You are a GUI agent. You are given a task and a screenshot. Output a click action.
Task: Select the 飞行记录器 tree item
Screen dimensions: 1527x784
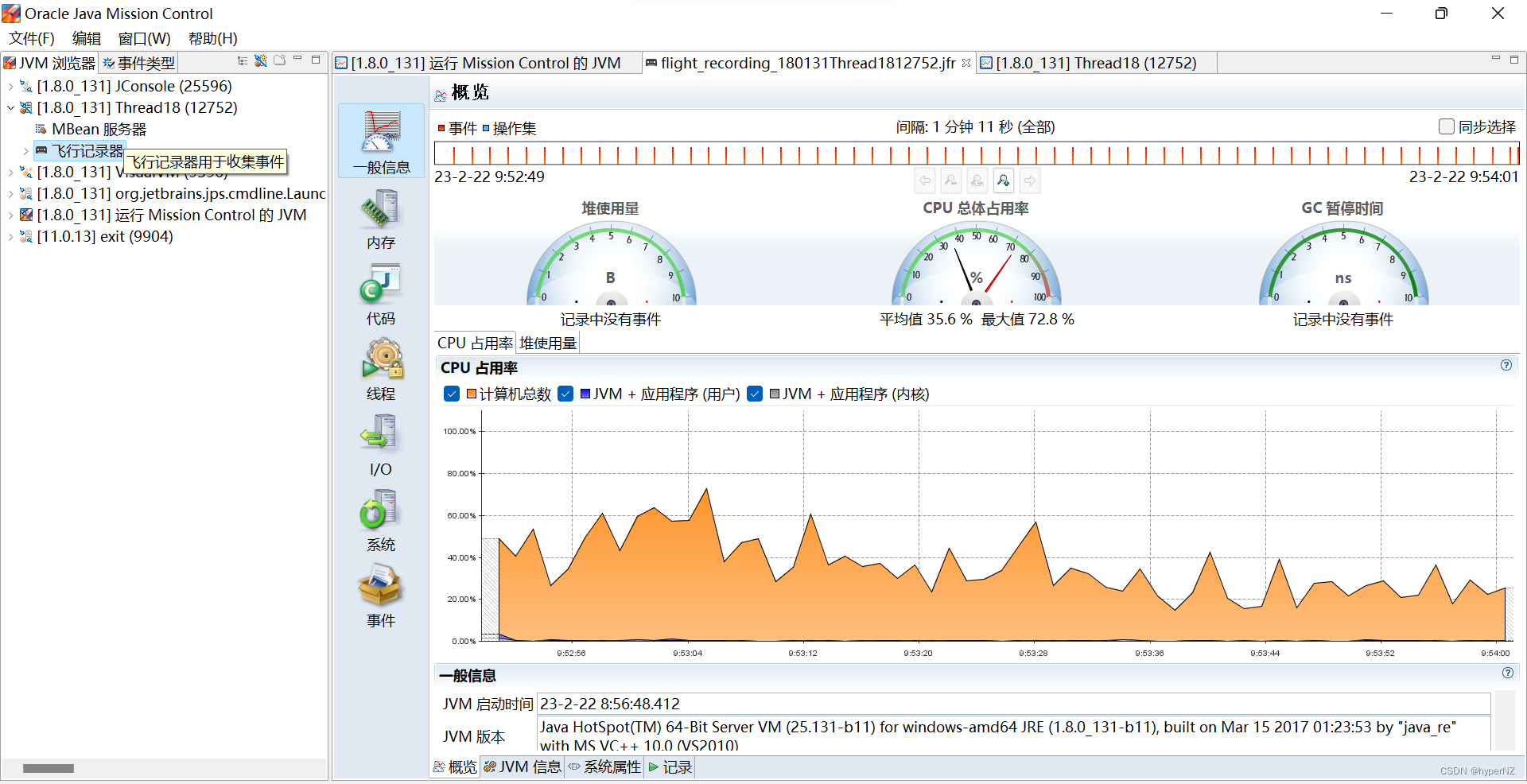click(x=80, y=150)
